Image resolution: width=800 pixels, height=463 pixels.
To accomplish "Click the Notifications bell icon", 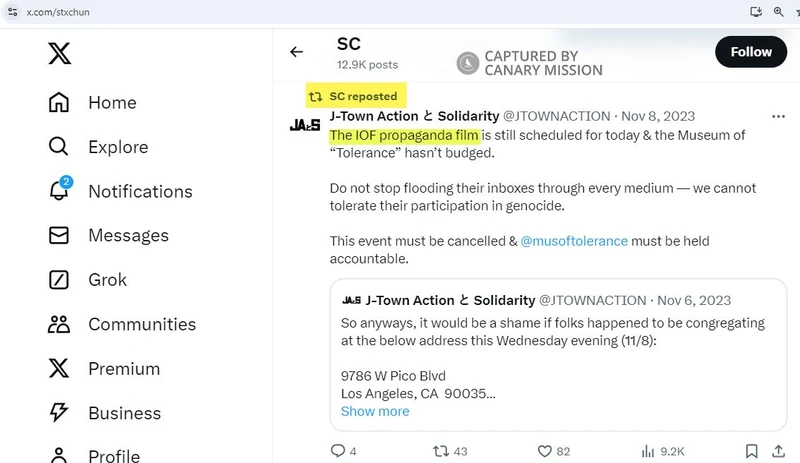I will [60, 191].
